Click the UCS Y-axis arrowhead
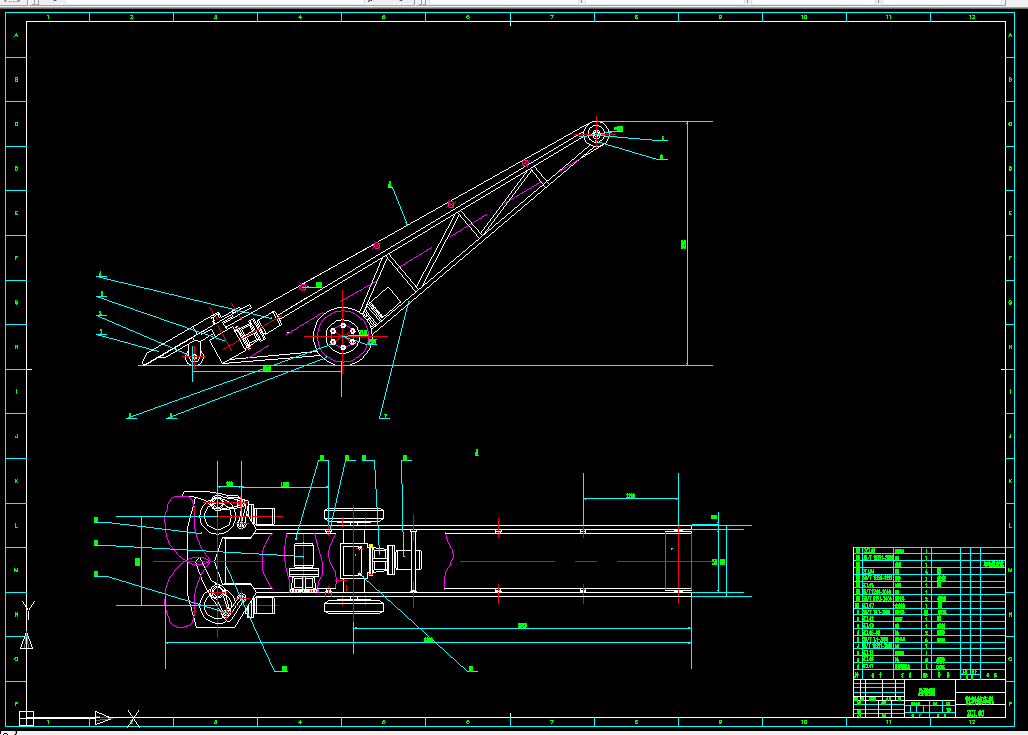This screenshot has height=735, width=1028. point(26,641)
